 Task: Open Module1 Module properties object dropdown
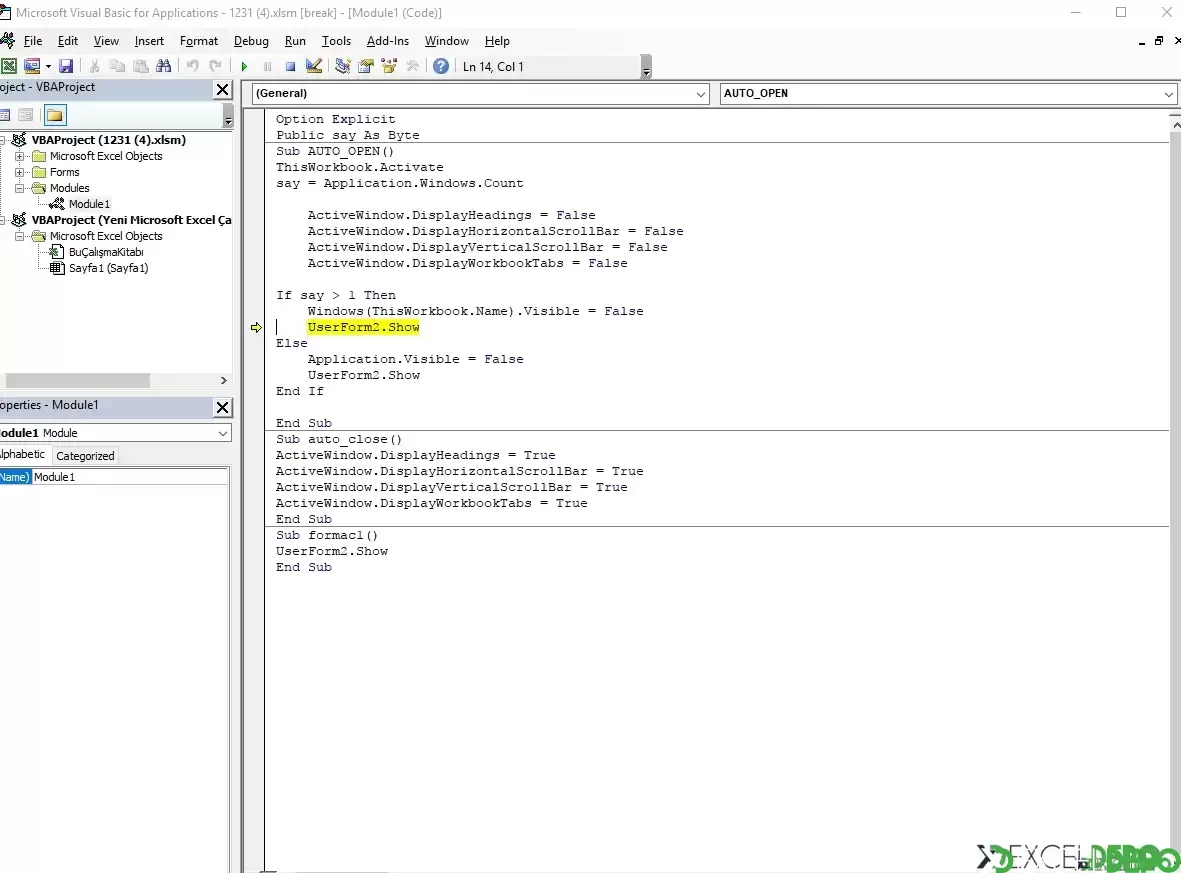[x=223, y=433]
